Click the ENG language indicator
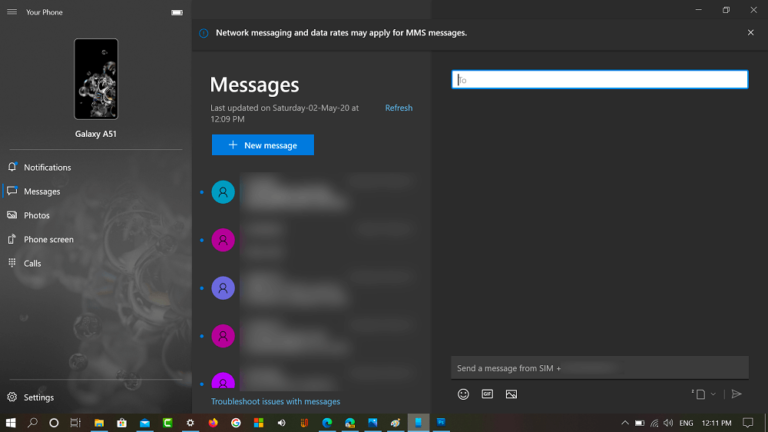768x432 pixels. (686, 423)
